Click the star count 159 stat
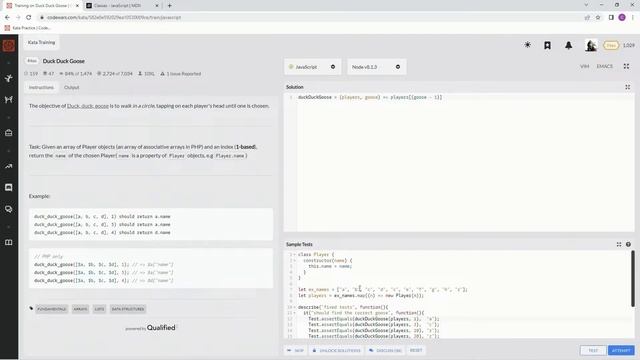 tap(31, 74)
